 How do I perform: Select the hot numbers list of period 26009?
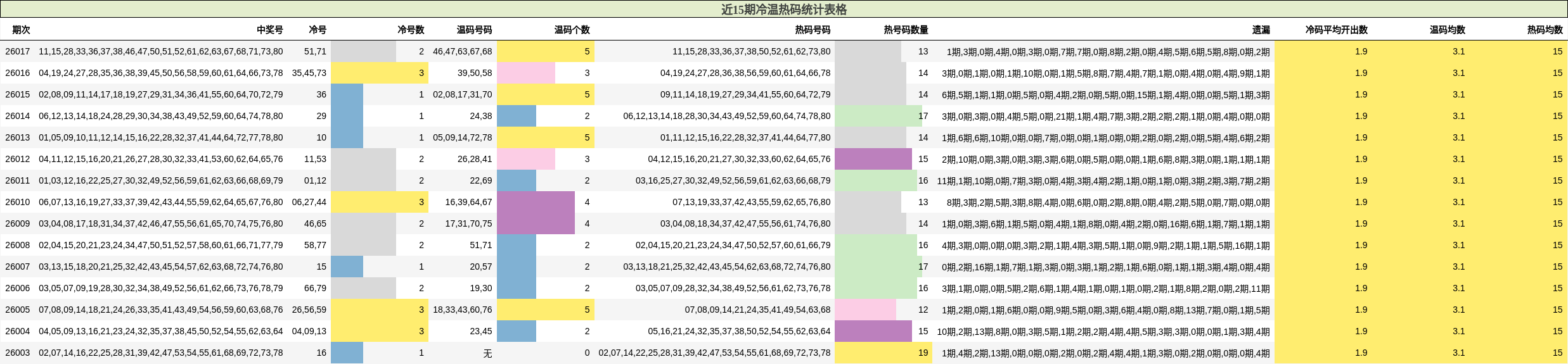click(x=745, y=223)
